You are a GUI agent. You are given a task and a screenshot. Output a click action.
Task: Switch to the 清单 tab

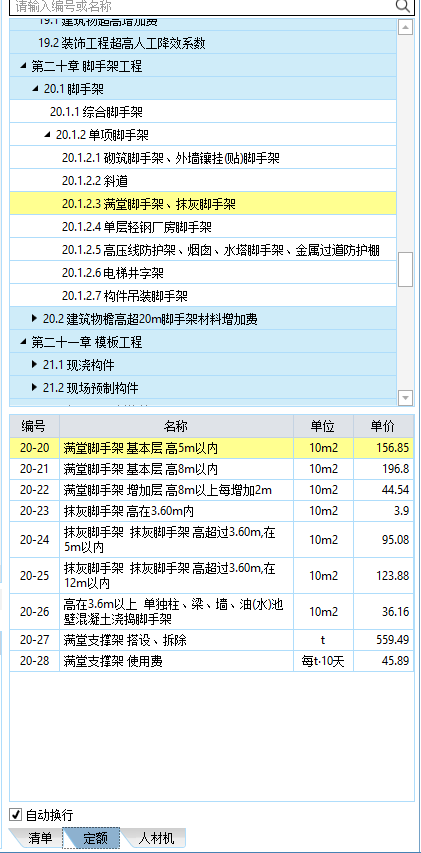click(x=39, y=838)
